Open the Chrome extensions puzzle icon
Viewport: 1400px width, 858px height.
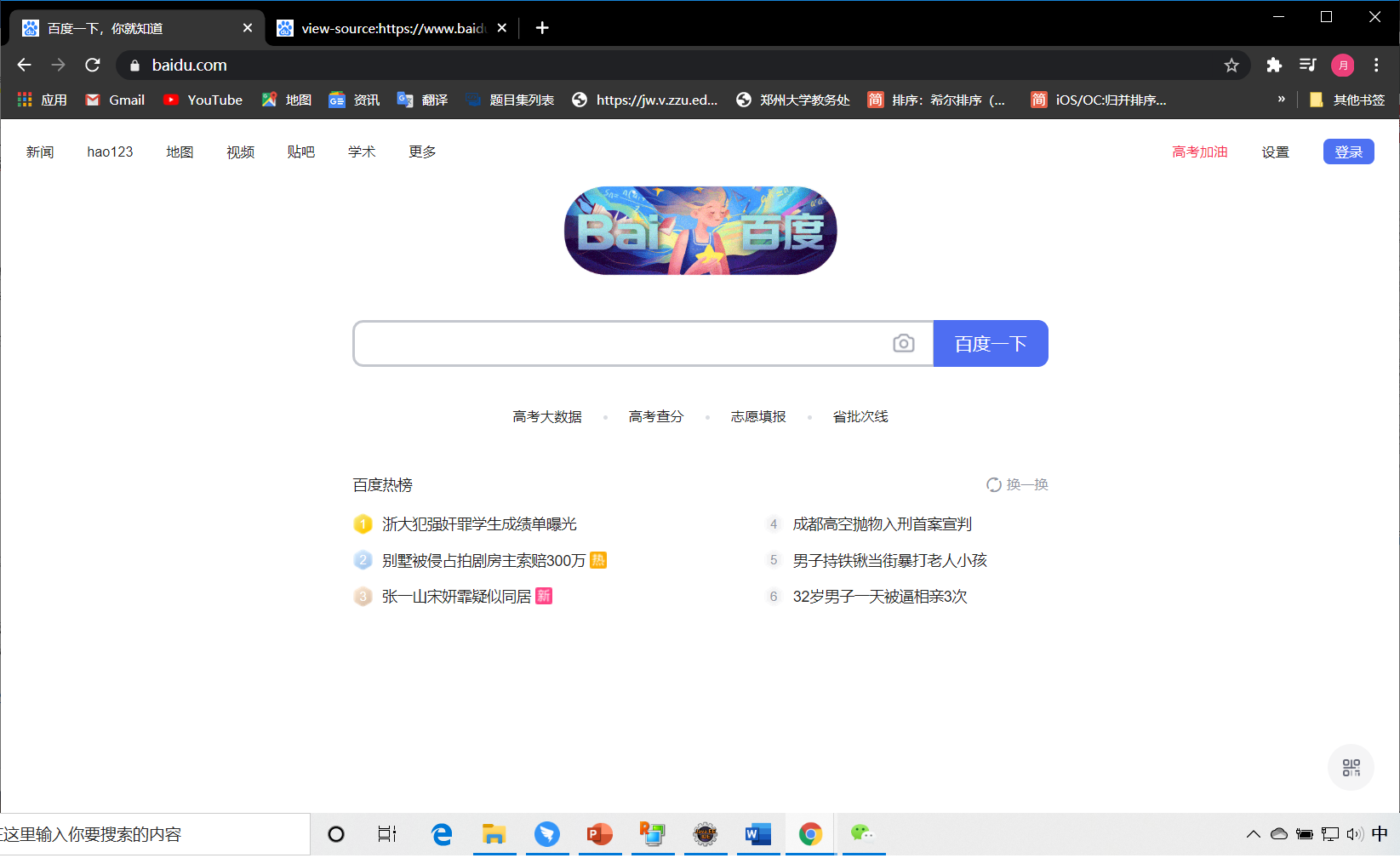point(1274,65)
